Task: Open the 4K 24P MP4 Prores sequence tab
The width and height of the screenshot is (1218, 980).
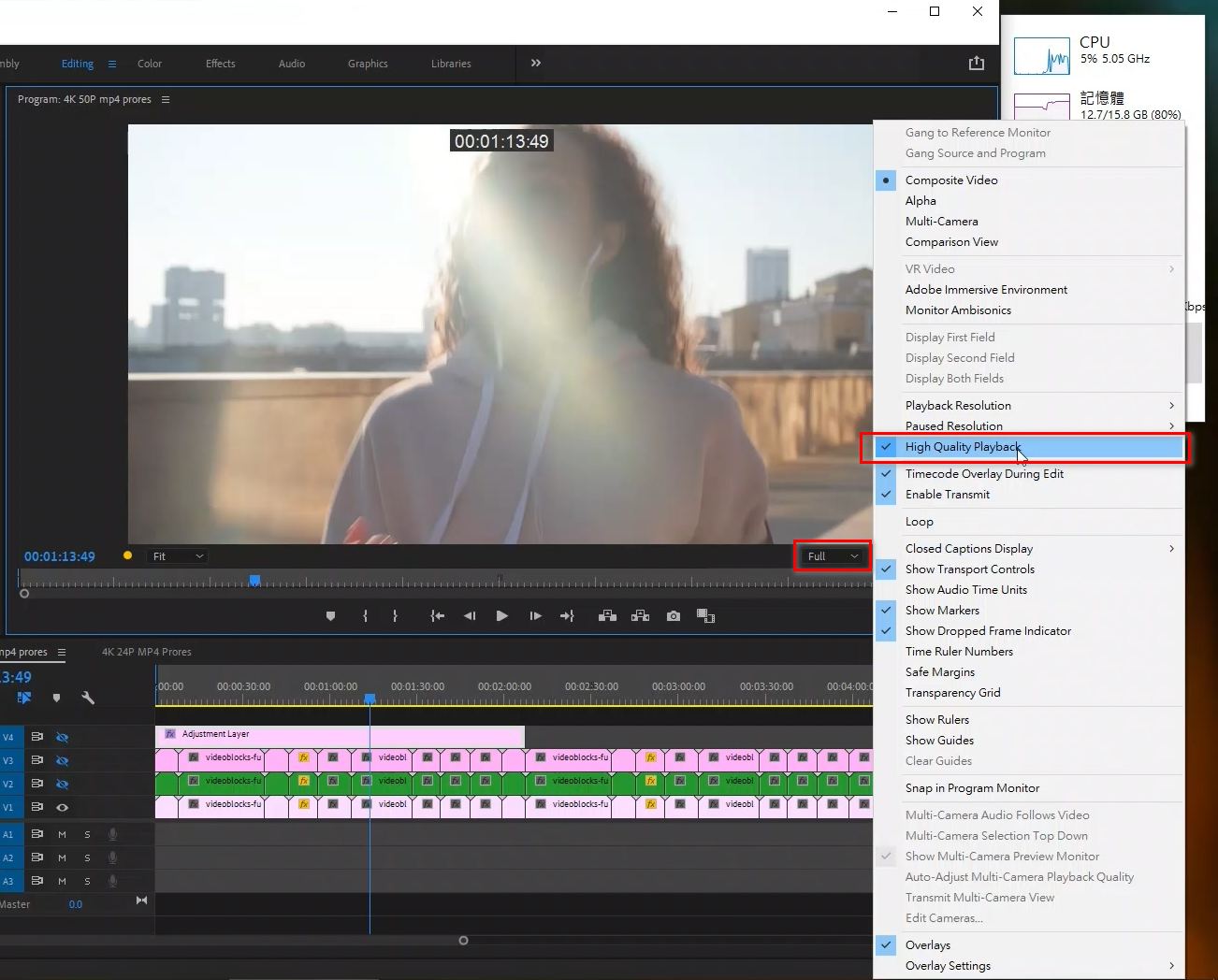Action: [147, 652]
